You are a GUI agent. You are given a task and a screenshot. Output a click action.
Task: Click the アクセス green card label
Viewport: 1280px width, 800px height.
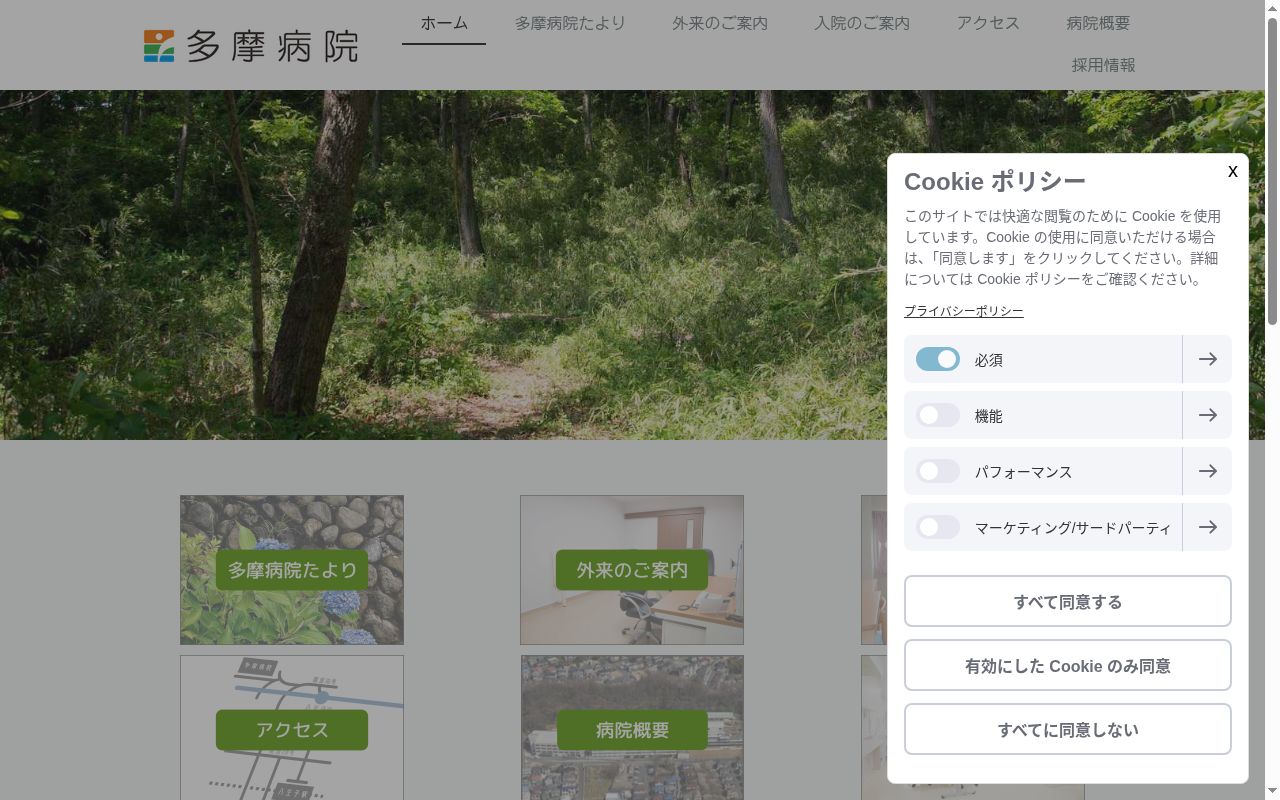click(292, 730)
